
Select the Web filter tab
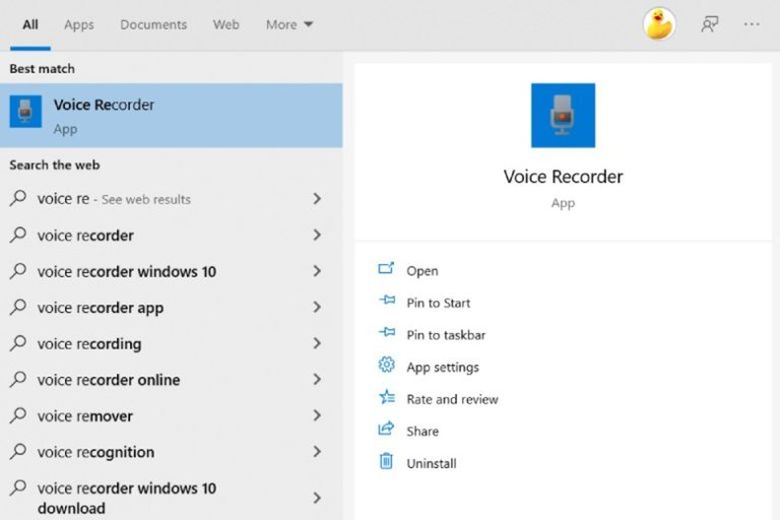(x=226, y=24)
